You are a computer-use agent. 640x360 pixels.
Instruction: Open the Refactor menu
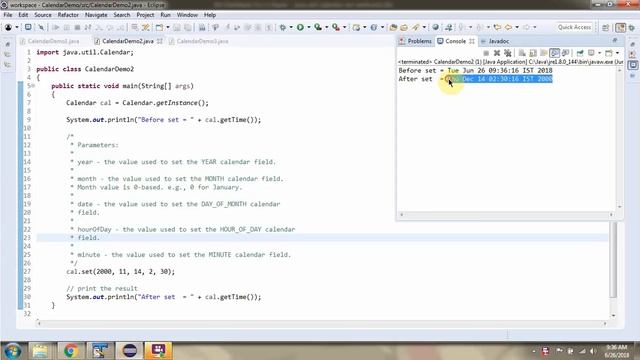[68, 15]
